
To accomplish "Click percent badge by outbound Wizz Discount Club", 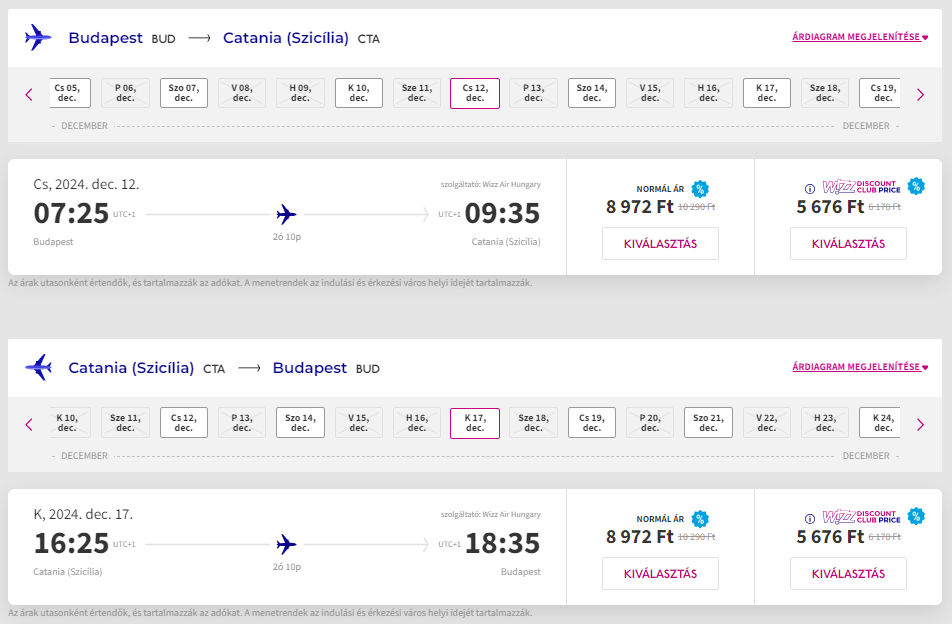I will coord(916,186).
